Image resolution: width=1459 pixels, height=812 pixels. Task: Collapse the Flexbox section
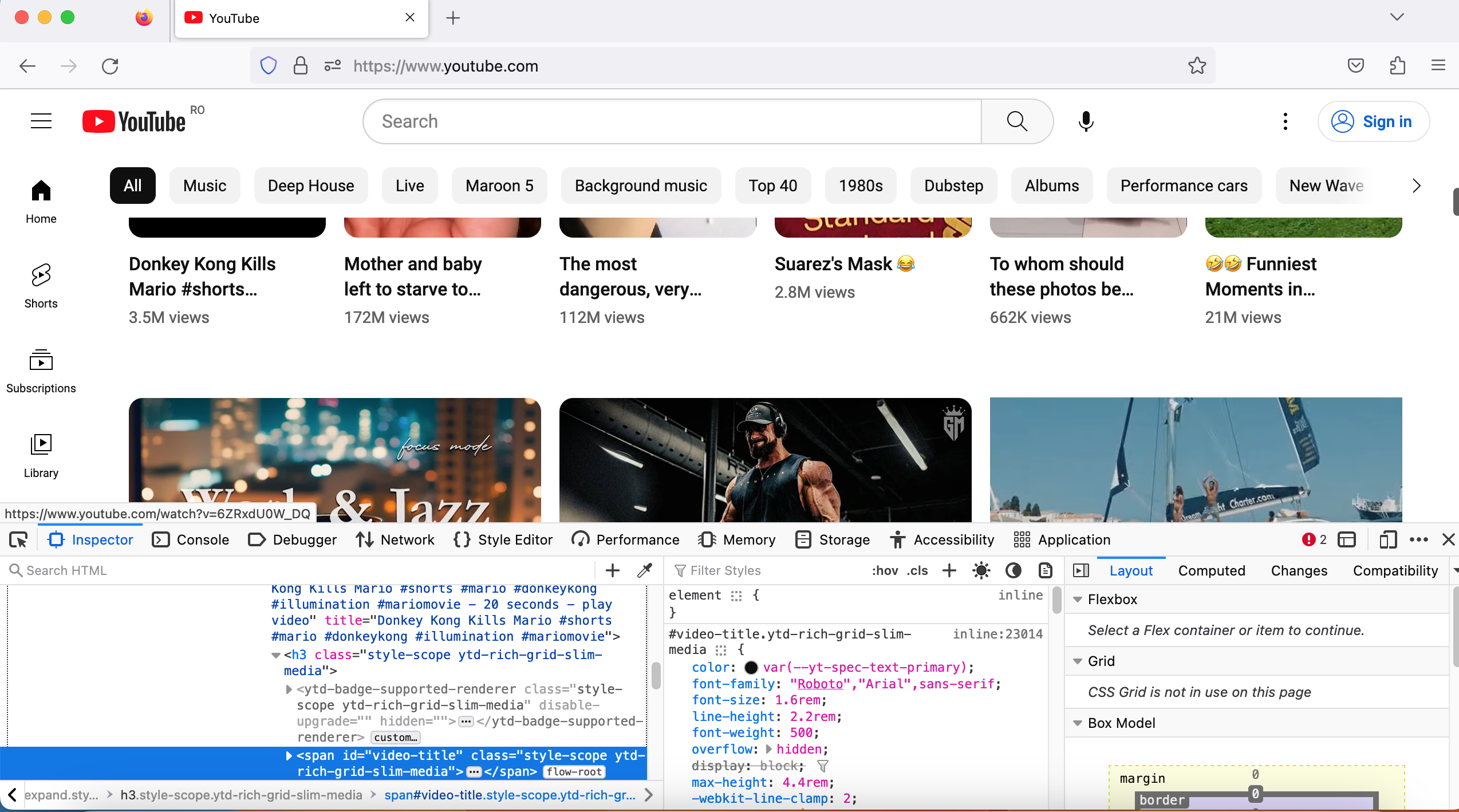[1078, 600]
